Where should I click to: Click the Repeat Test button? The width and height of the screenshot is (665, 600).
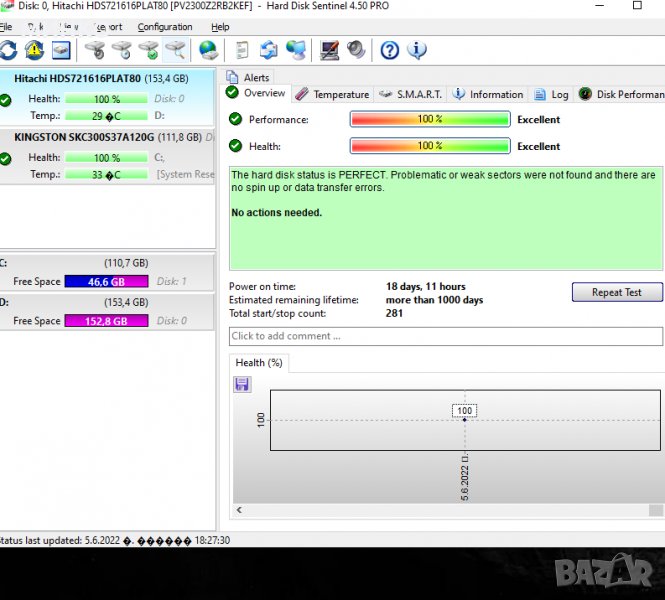pyautogui.click(x=617, y=292)
